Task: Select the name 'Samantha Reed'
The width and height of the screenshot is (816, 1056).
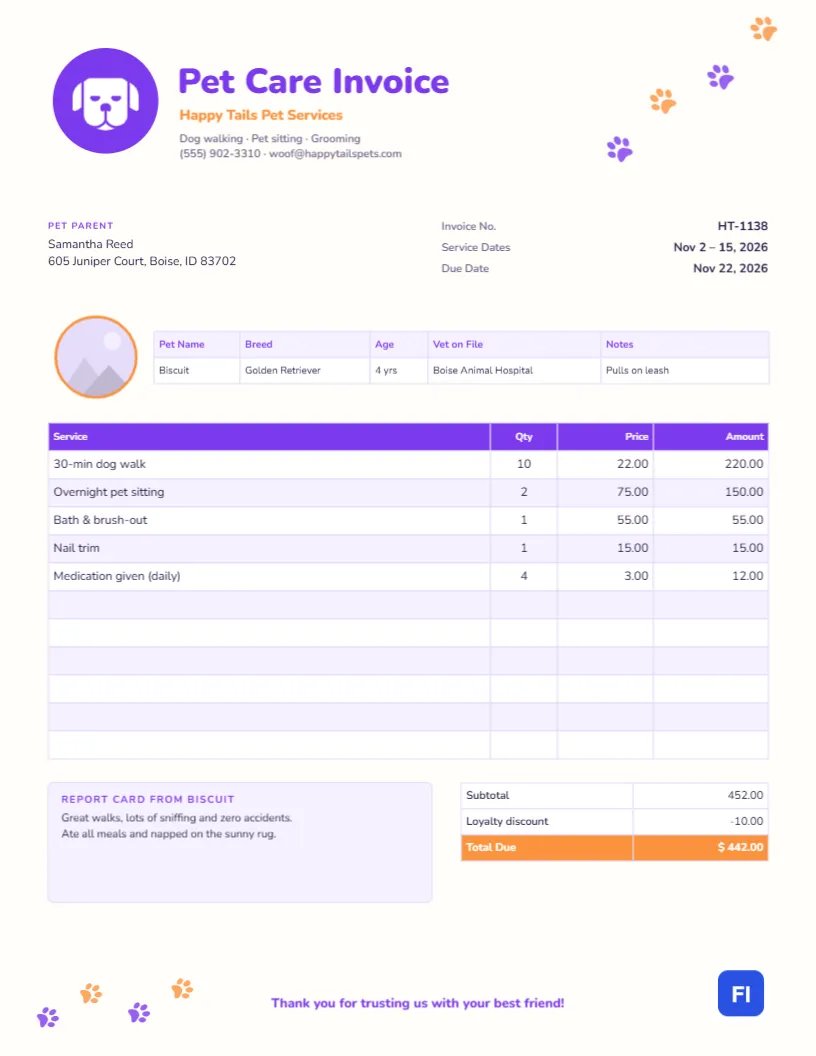Action: coord(91,244)
